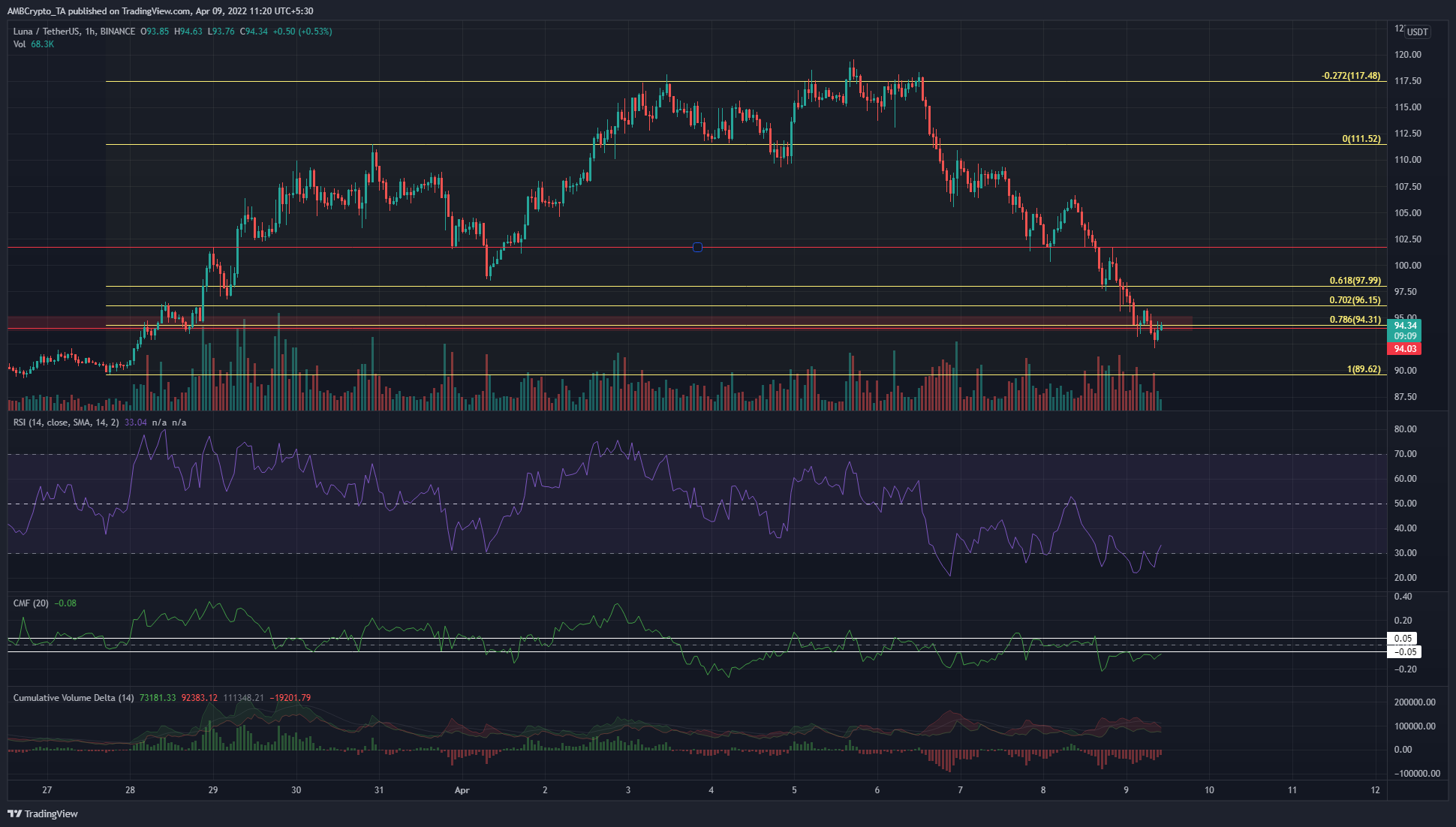Click the 87.50 price axis label

(1406, 397)
